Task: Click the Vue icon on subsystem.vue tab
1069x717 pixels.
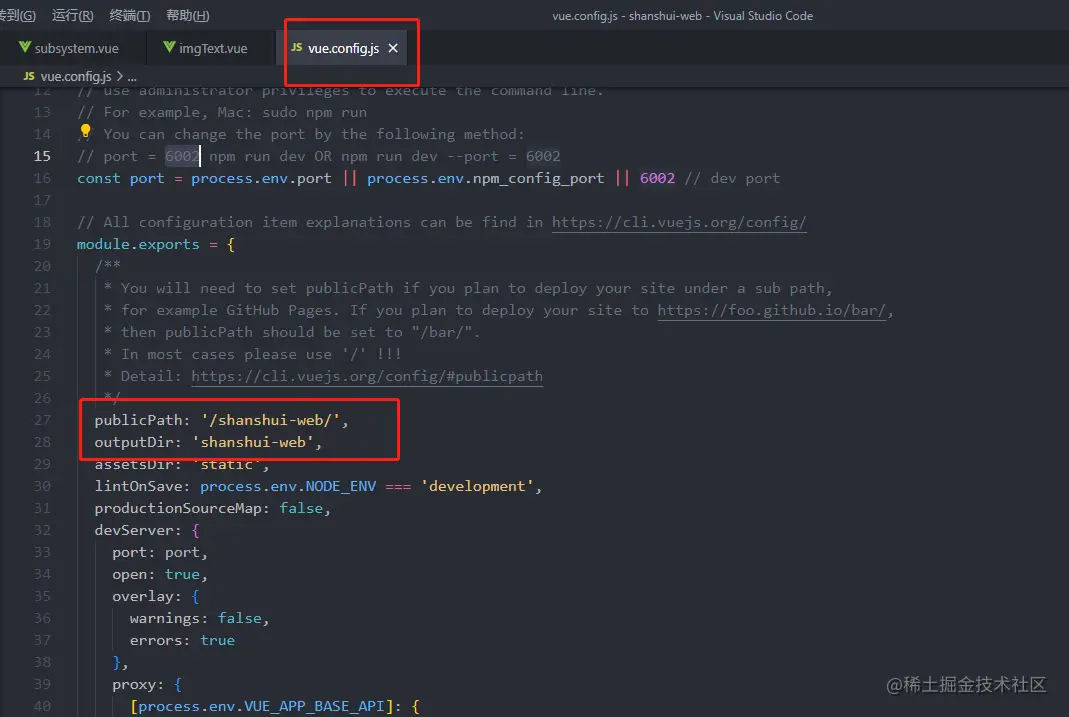Action: pos(25,47)
